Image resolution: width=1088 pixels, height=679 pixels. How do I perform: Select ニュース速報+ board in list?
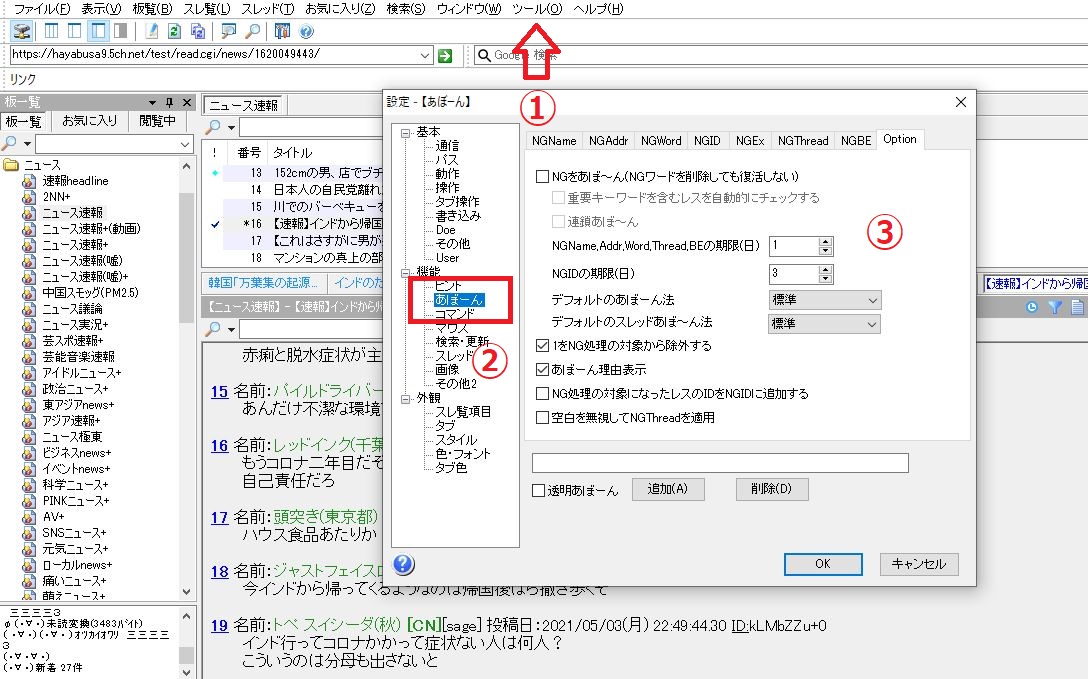tap(75, 245)
